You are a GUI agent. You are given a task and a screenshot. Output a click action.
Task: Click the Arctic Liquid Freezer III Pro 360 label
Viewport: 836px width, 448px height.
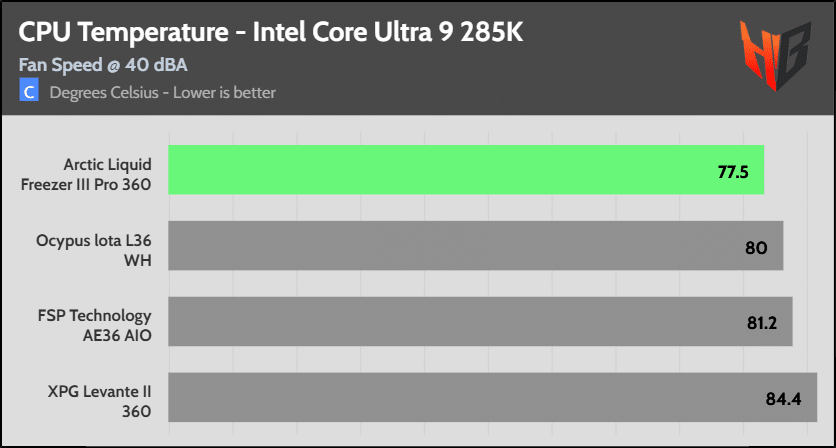coord(86,174)
